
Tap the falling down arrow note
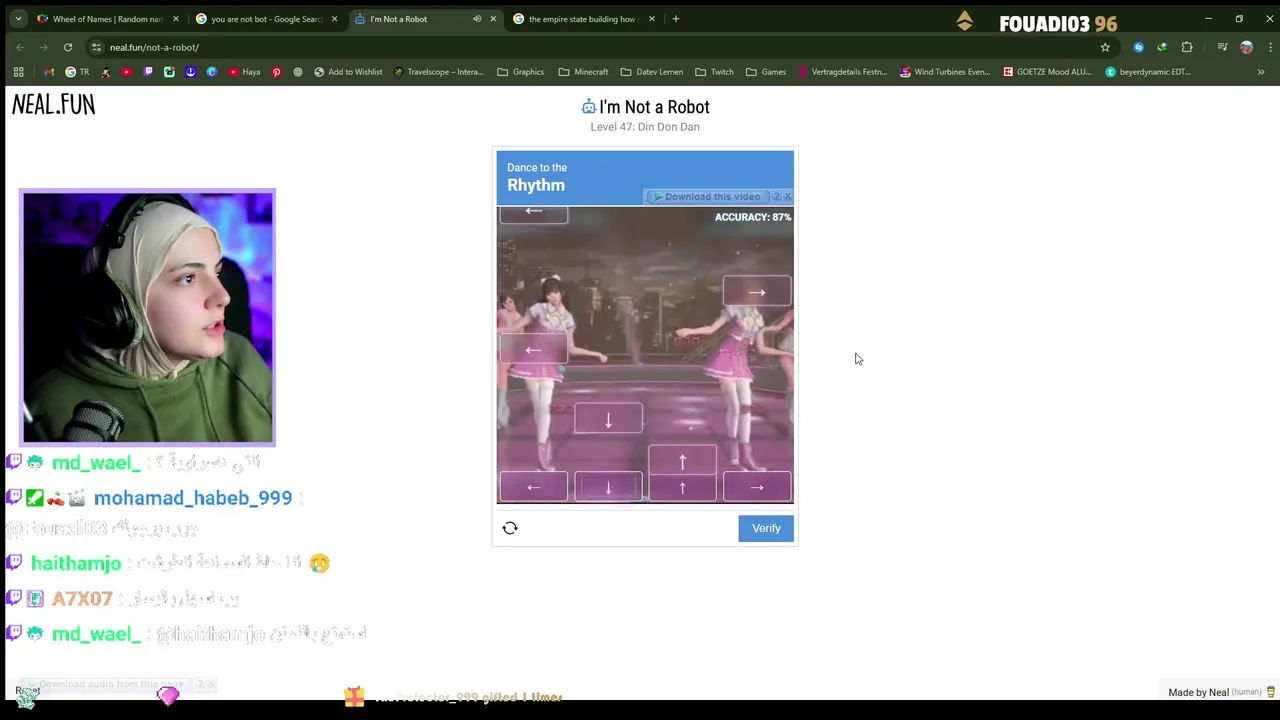608,419
